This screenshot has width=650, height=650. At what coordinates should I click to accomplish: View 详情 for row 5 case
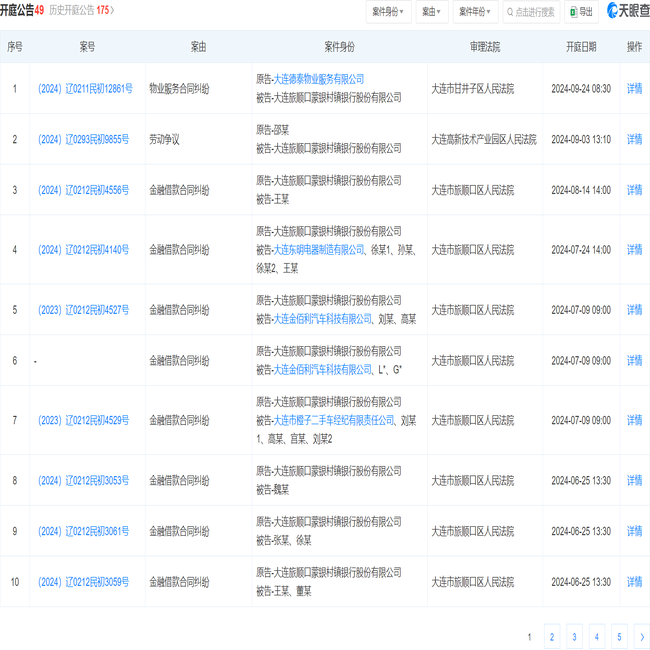click(634, 310)
